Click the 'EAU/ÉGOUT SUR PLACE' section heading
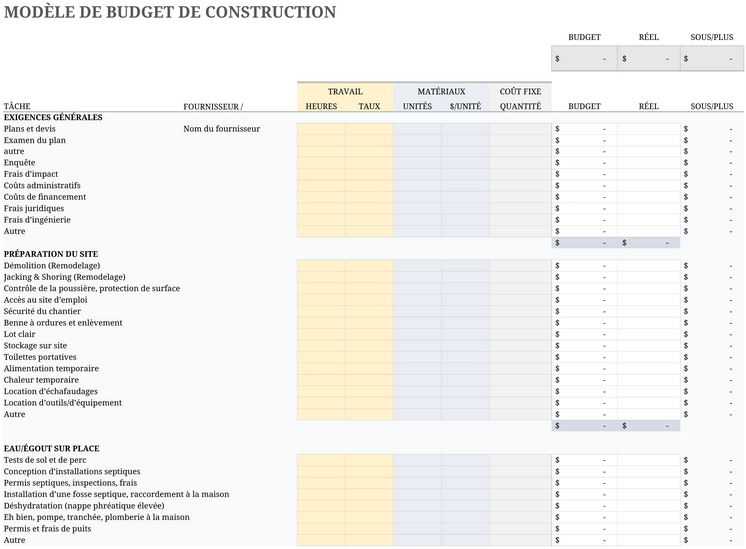Screen dimensions: 746x549 coord(51,449)
